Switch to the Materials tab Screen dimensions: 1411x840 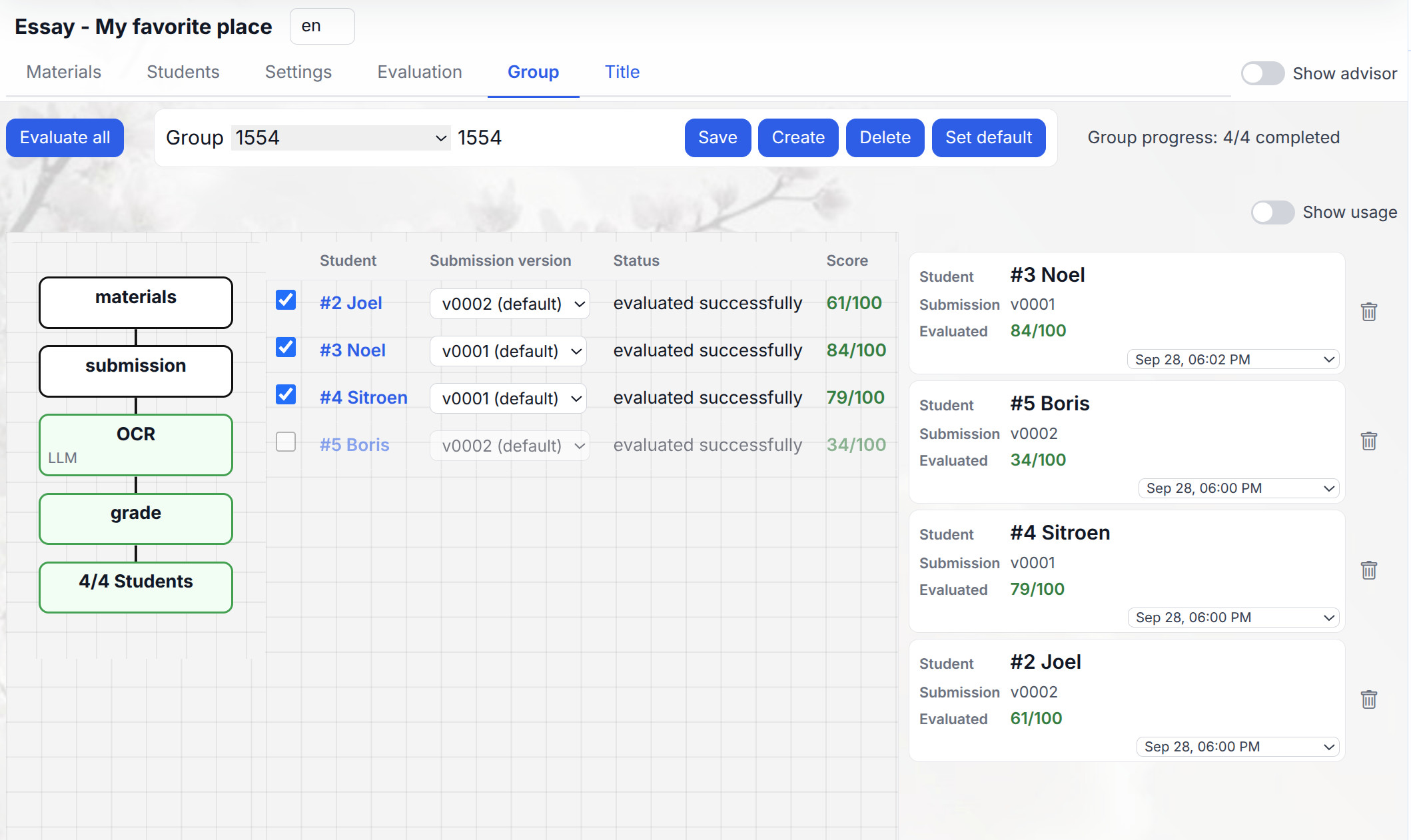[64, 72]
